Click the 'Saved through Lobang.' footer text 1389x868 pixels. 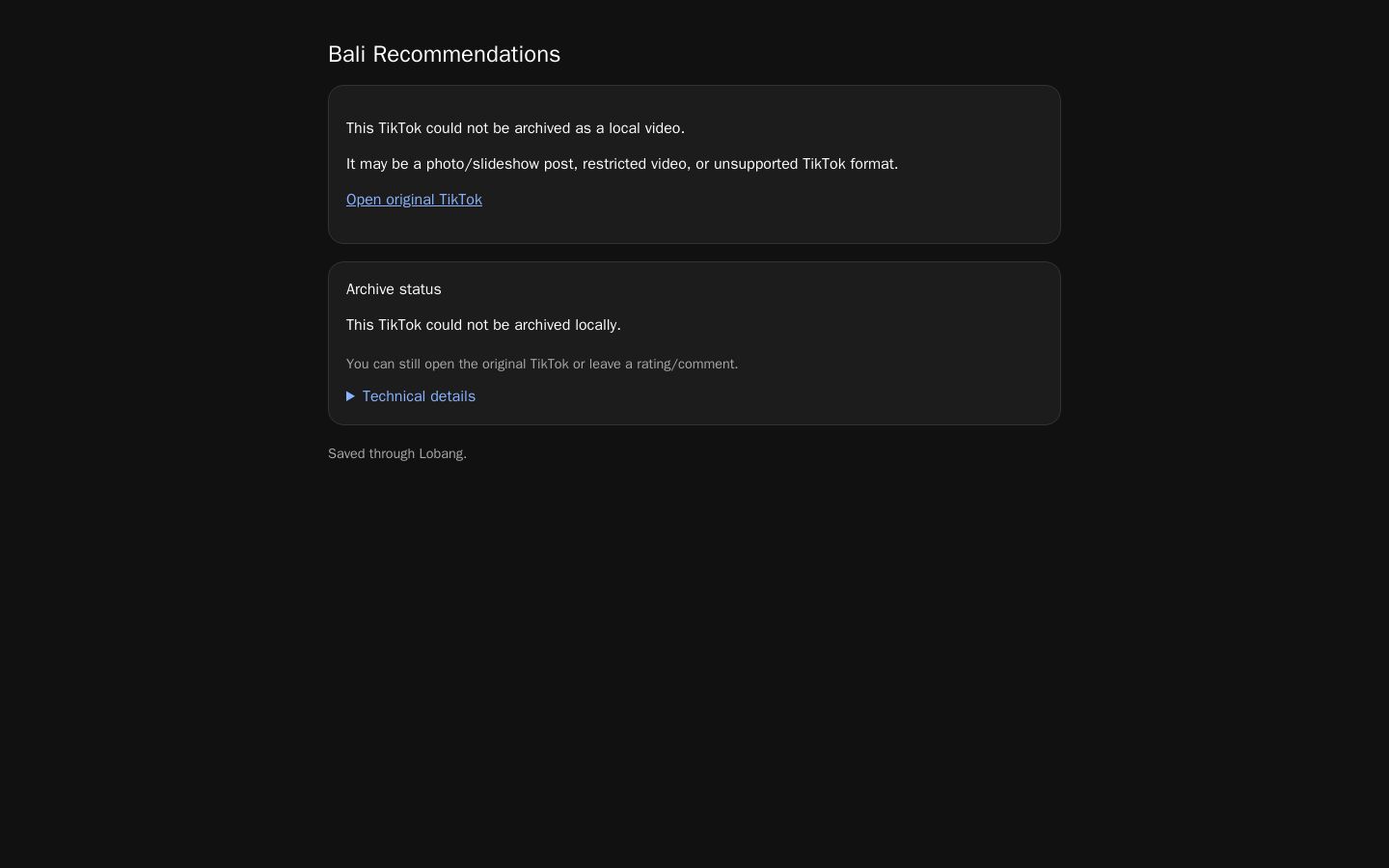point(397,453)
